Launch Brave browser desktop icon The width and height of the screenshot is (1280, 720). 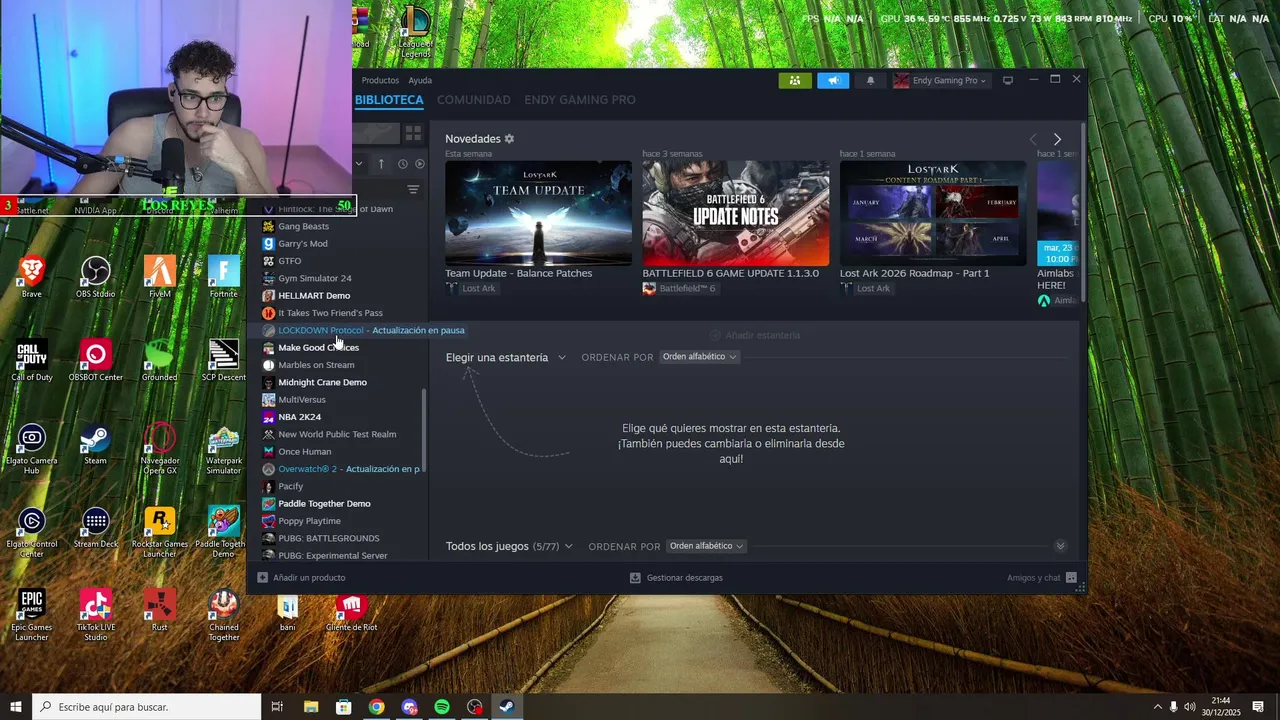point(32,277)
